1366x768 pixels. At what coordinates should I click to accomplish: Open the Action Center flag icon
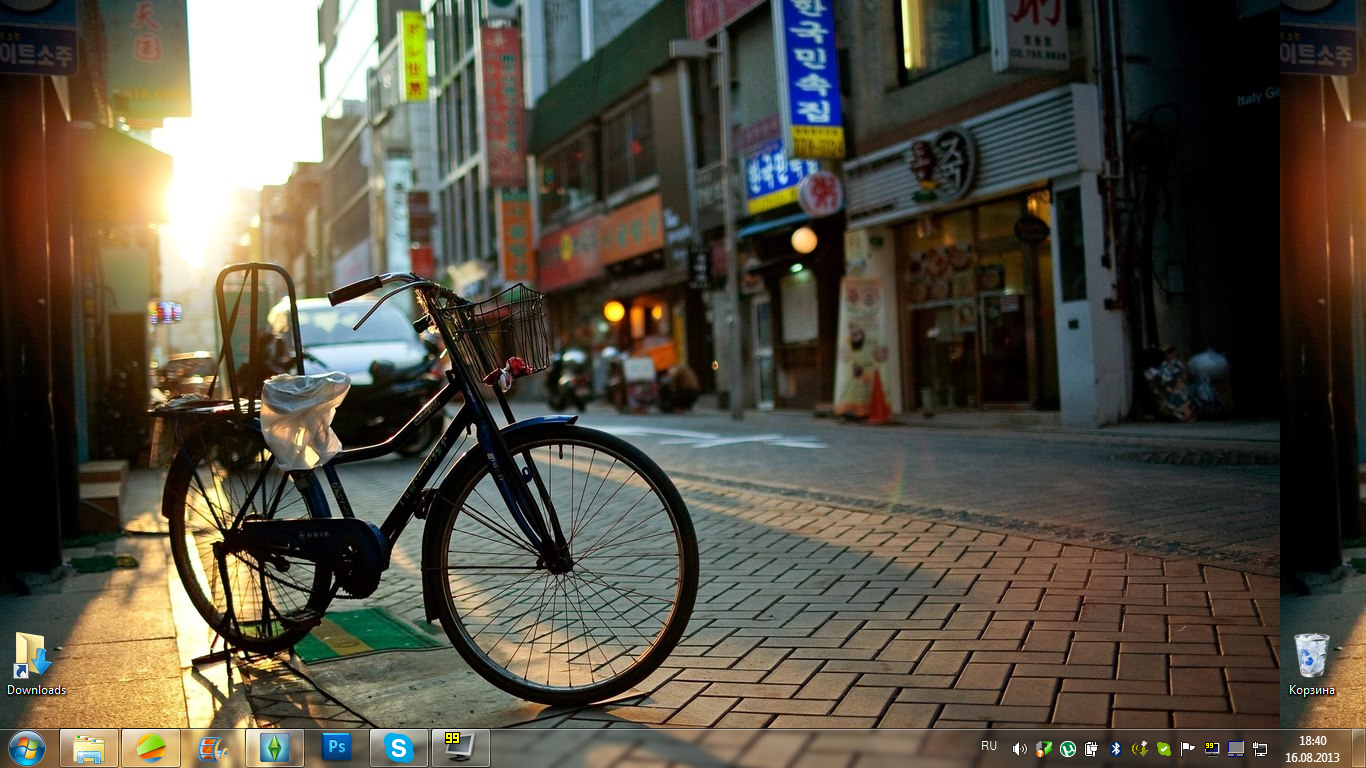click(x=1188, y=749)
